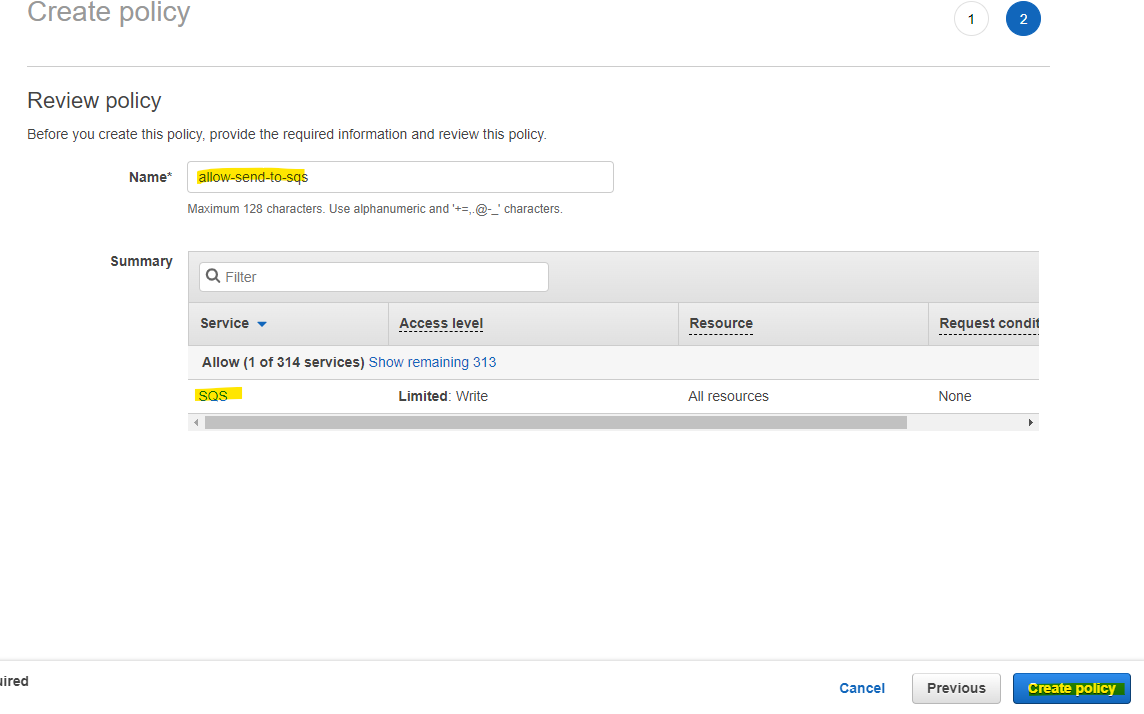Image resolution: width=1144 pixels, height=714 pixels.
Task: Click the right scrollbar arrow under summary table
Action: coord(1030,422)
